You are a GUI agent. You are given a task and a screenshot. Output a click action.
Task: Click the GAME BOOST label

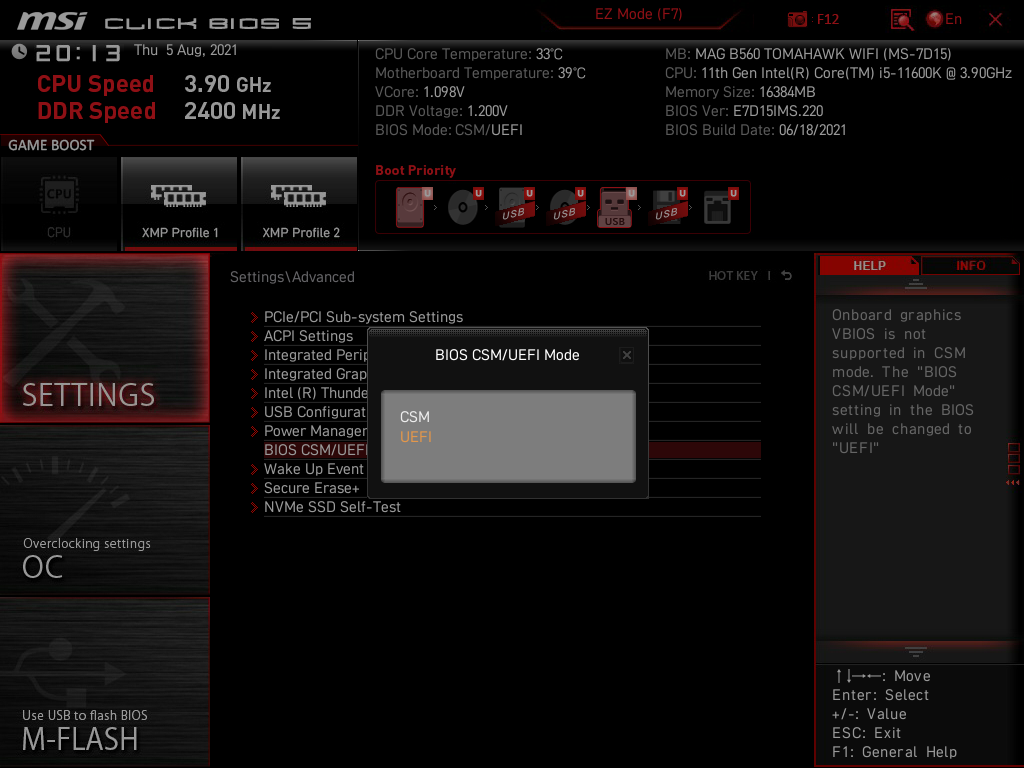(x=51, y=145)
